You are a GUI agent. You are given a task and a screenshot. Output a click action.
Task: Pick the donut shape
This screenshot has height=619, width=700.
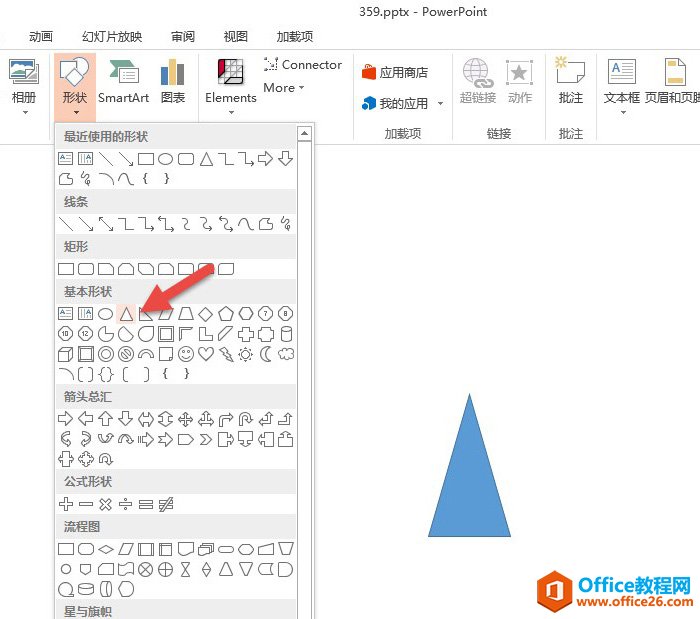106,354
